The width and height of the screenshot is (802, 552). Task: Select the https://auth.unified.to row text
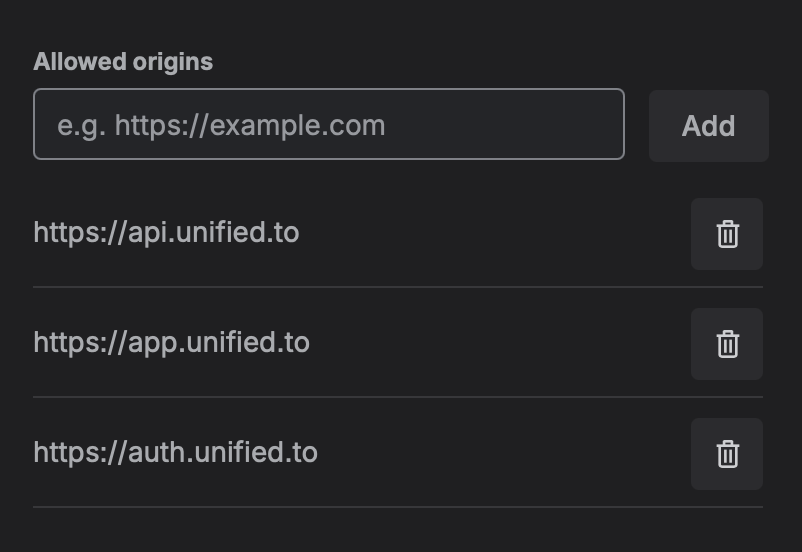click(175, 453)
